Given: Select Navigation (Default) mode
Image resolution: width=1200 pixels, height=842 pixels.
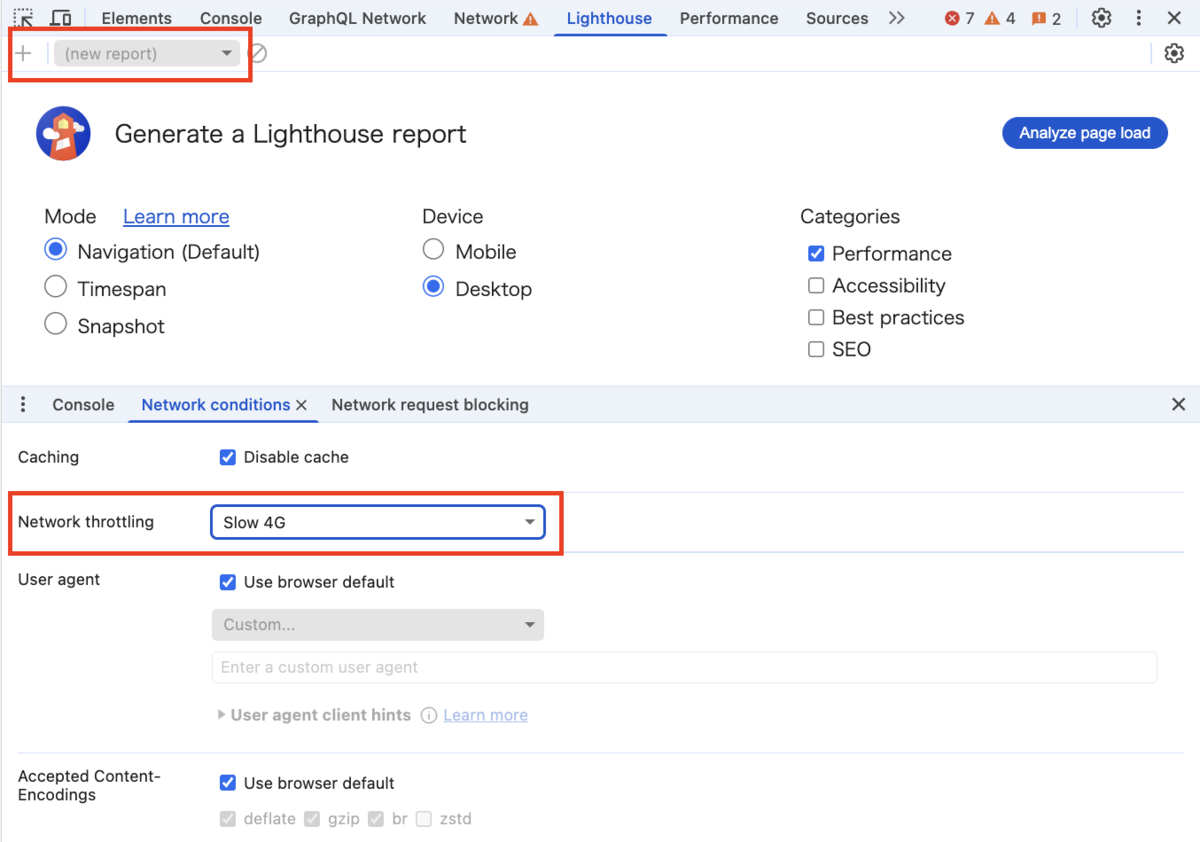Looking at the screenshot, I should coord(56,251).
